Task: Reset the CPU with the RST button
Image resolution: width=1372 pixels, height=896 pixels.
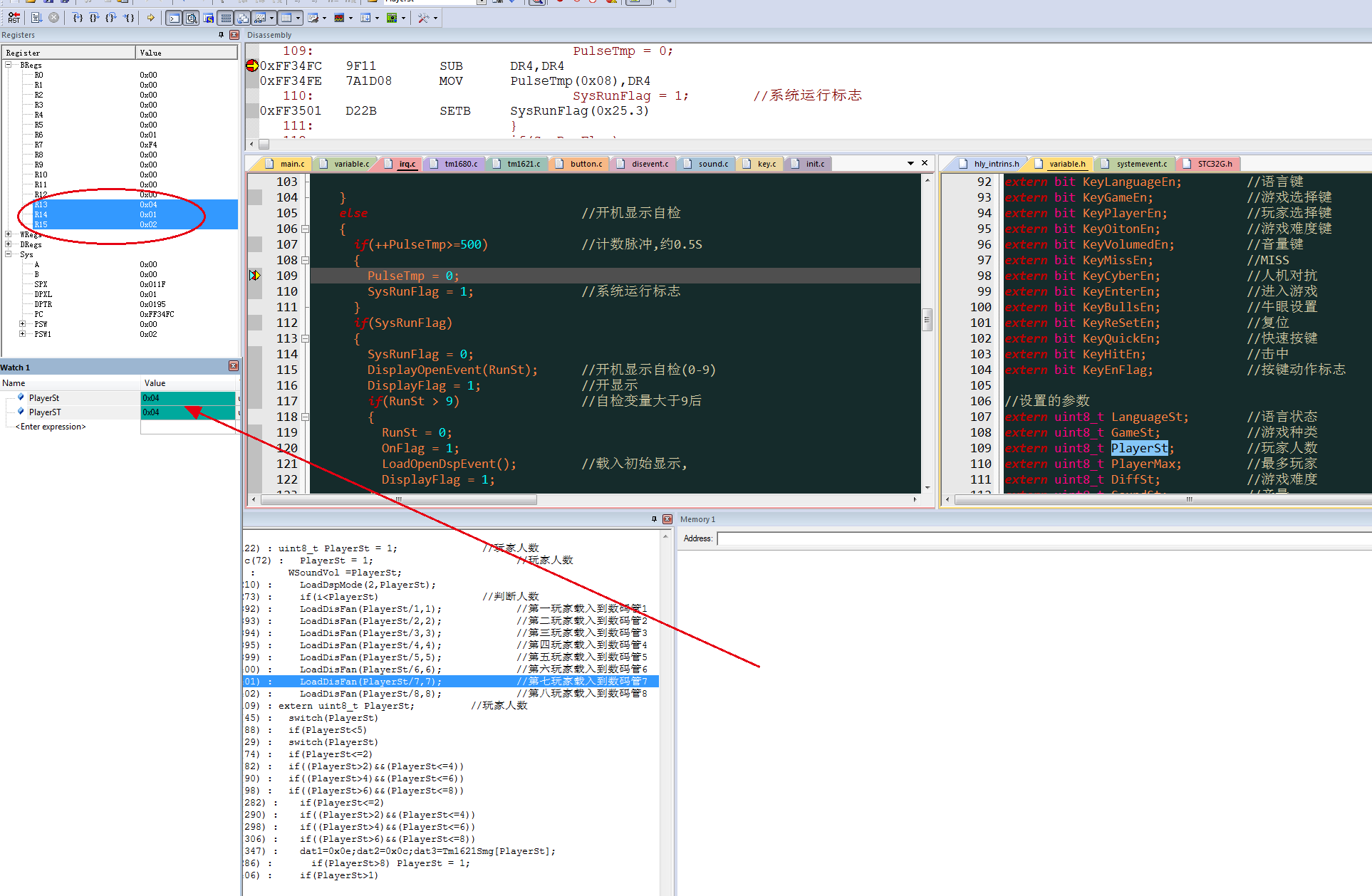Action: [x=14, y=18]
